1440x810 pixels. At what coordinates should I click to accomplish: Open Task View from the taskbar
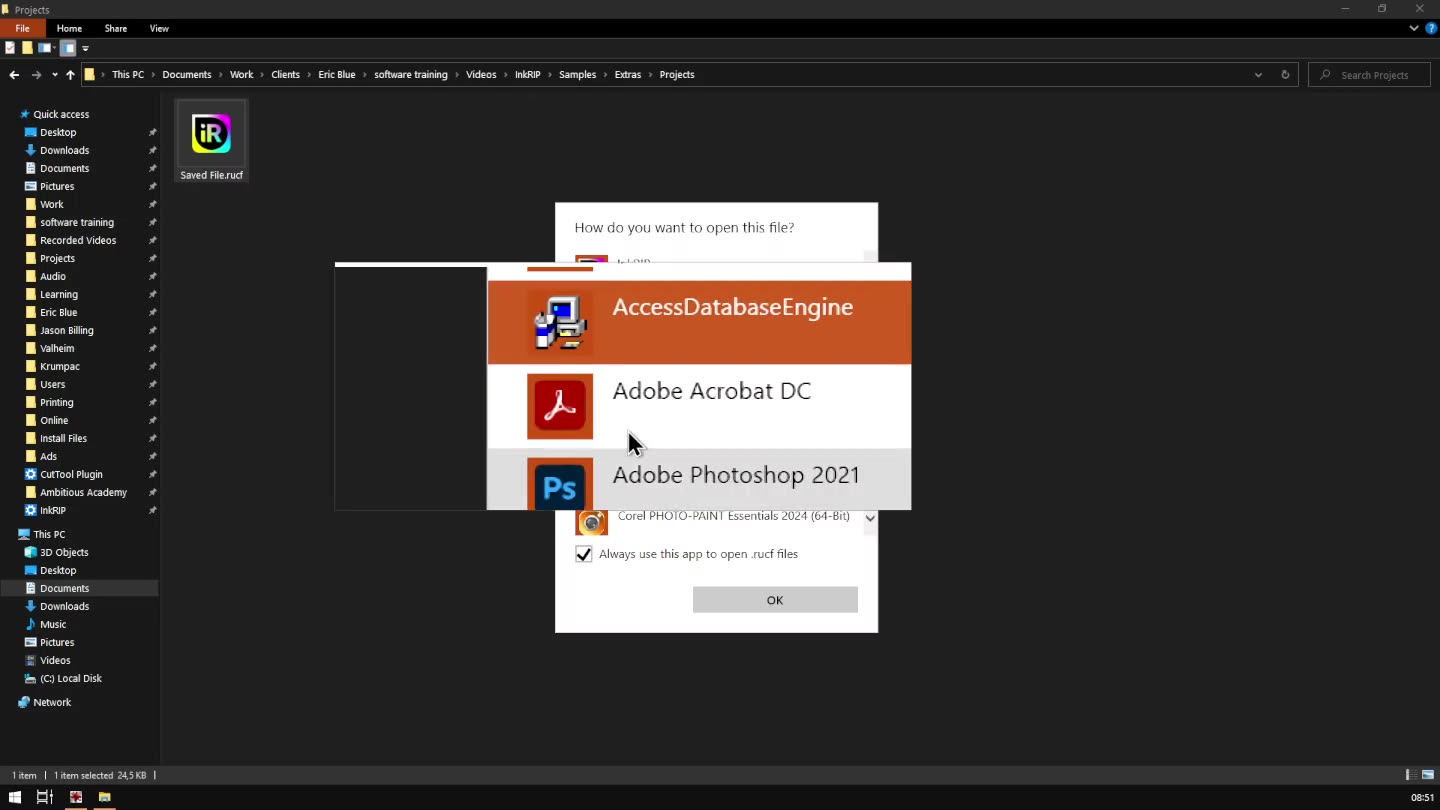pyautogui.click(x=44, y=797)
